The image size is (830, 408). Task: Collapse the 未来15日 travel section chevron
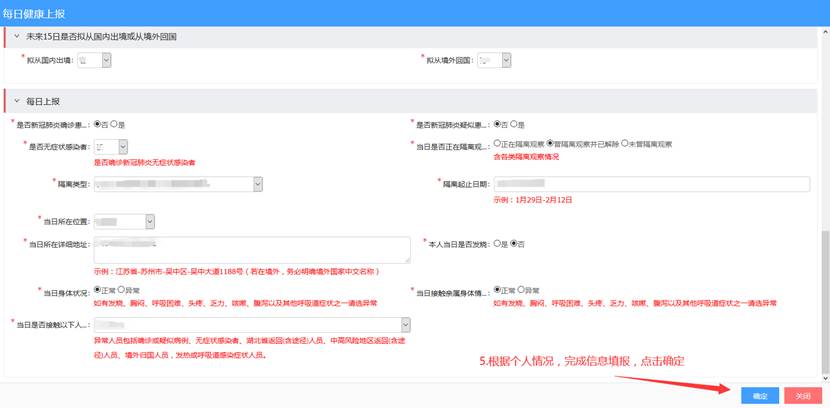pos(17,36)
